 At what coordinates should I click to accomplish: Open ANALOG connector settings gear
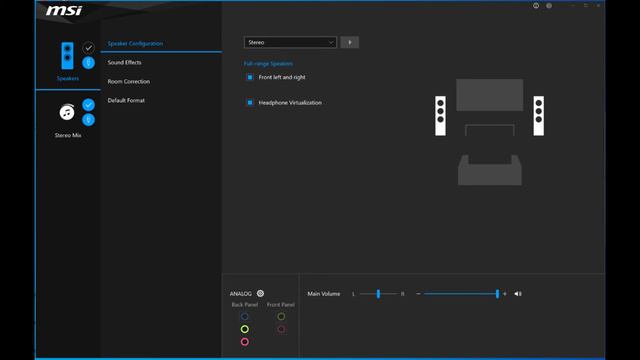260,293
